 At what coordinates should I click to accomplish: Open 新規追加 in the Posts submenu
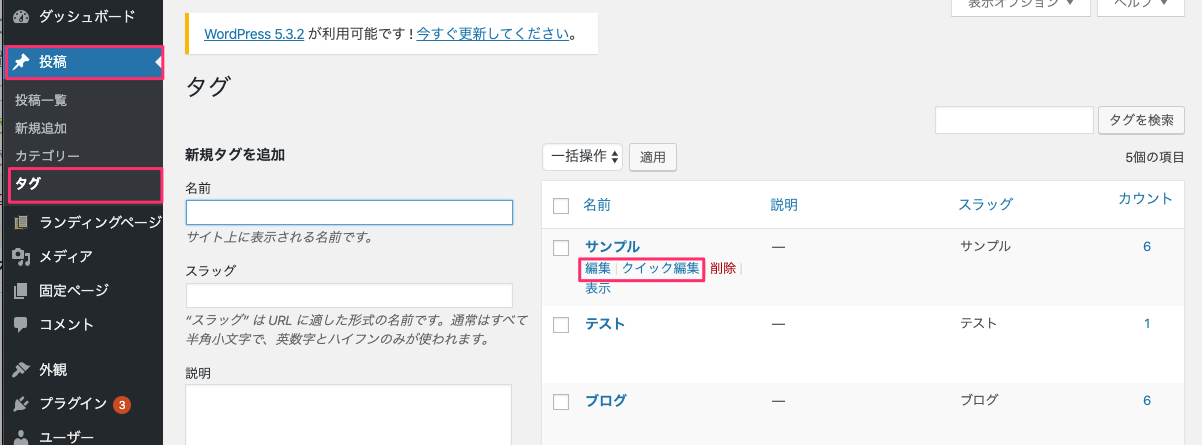41,128
